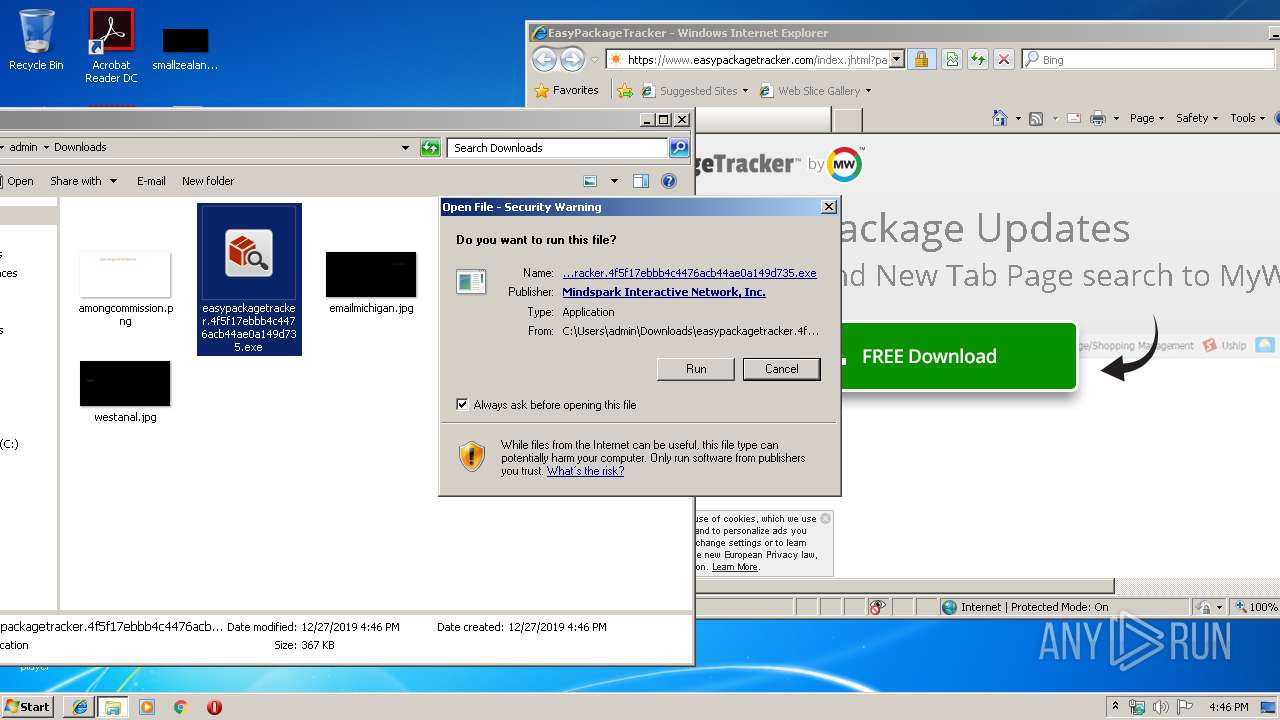Screen dimensions: 1280x720
Task: Cancel the Open File security warning
Action: (x=782, y=369)
